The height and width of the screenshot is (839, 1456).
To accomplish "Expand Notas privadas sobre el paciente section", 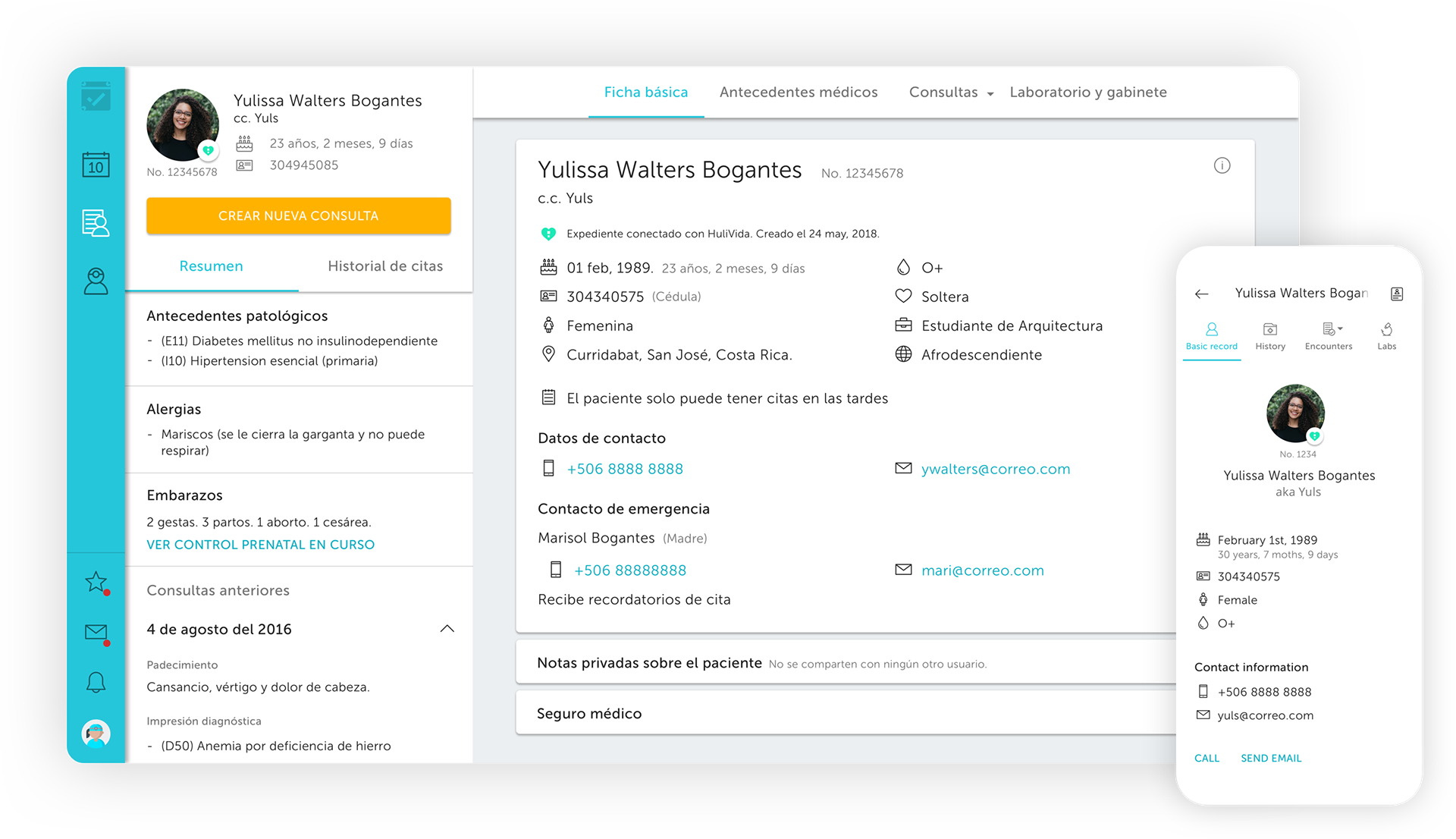I will point(846,663).
